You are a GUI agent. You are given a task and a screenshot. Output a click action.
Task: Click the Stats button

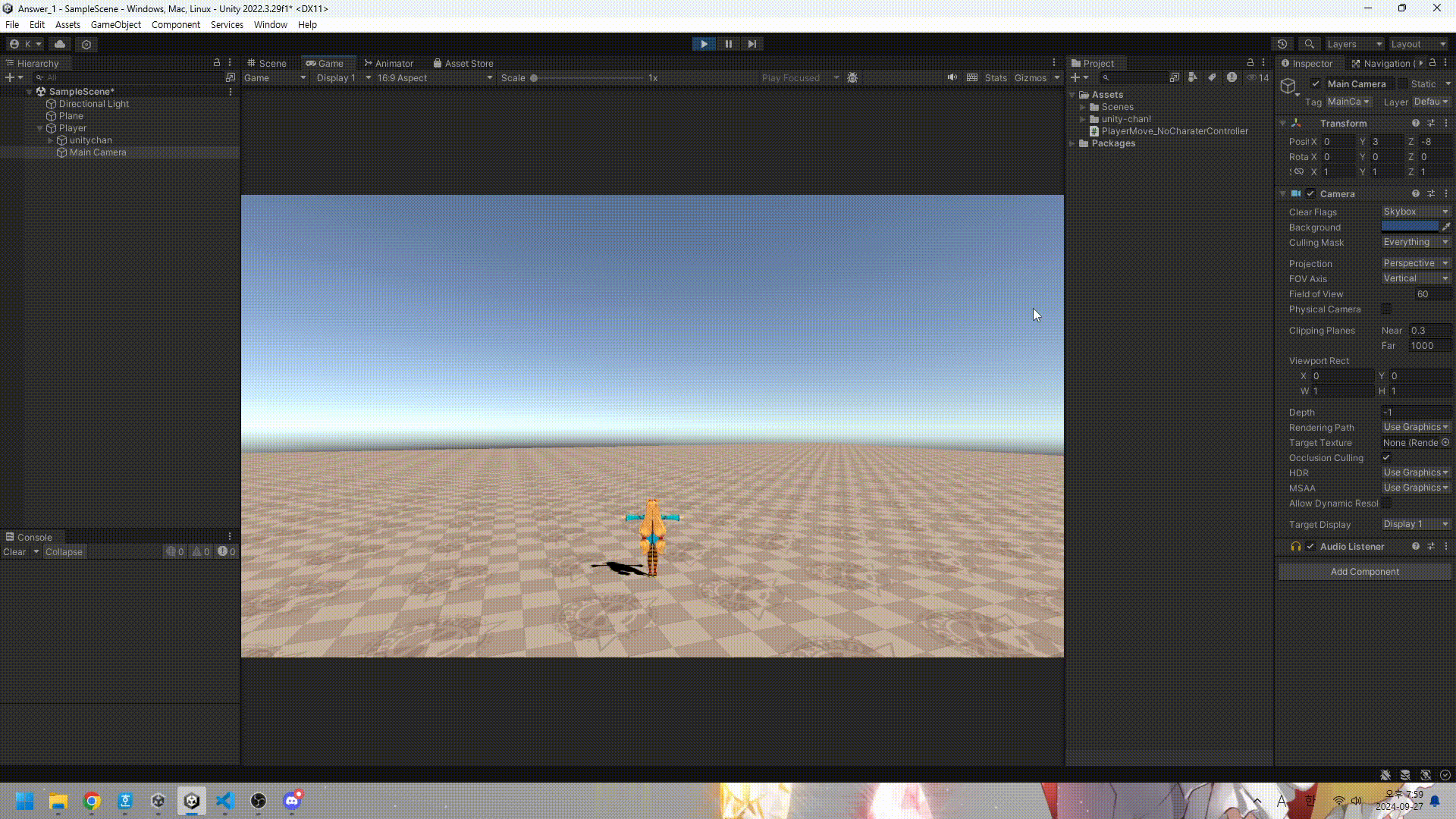996,78
